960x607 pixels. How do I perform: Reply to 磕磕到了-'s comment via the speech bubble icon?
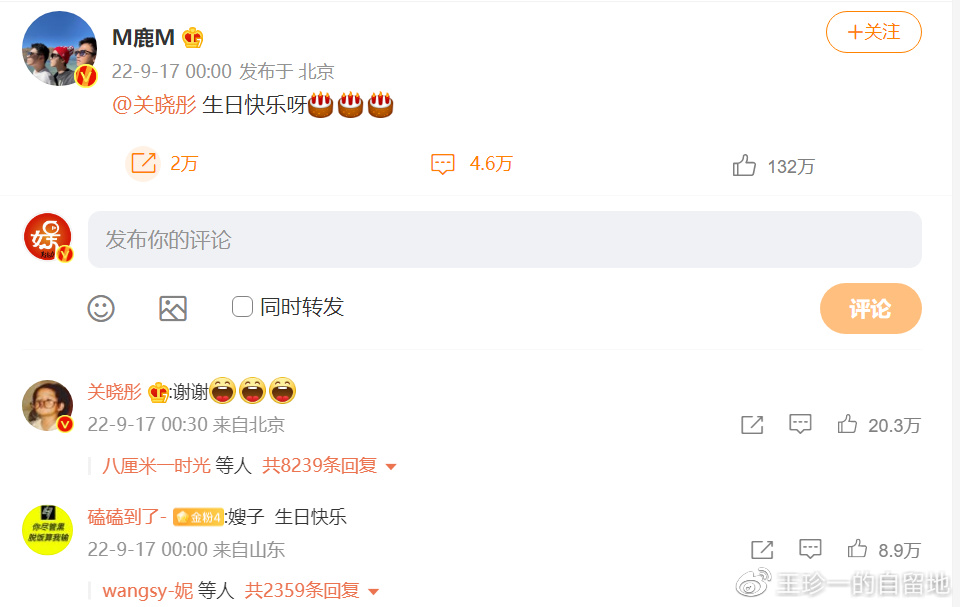810,549
